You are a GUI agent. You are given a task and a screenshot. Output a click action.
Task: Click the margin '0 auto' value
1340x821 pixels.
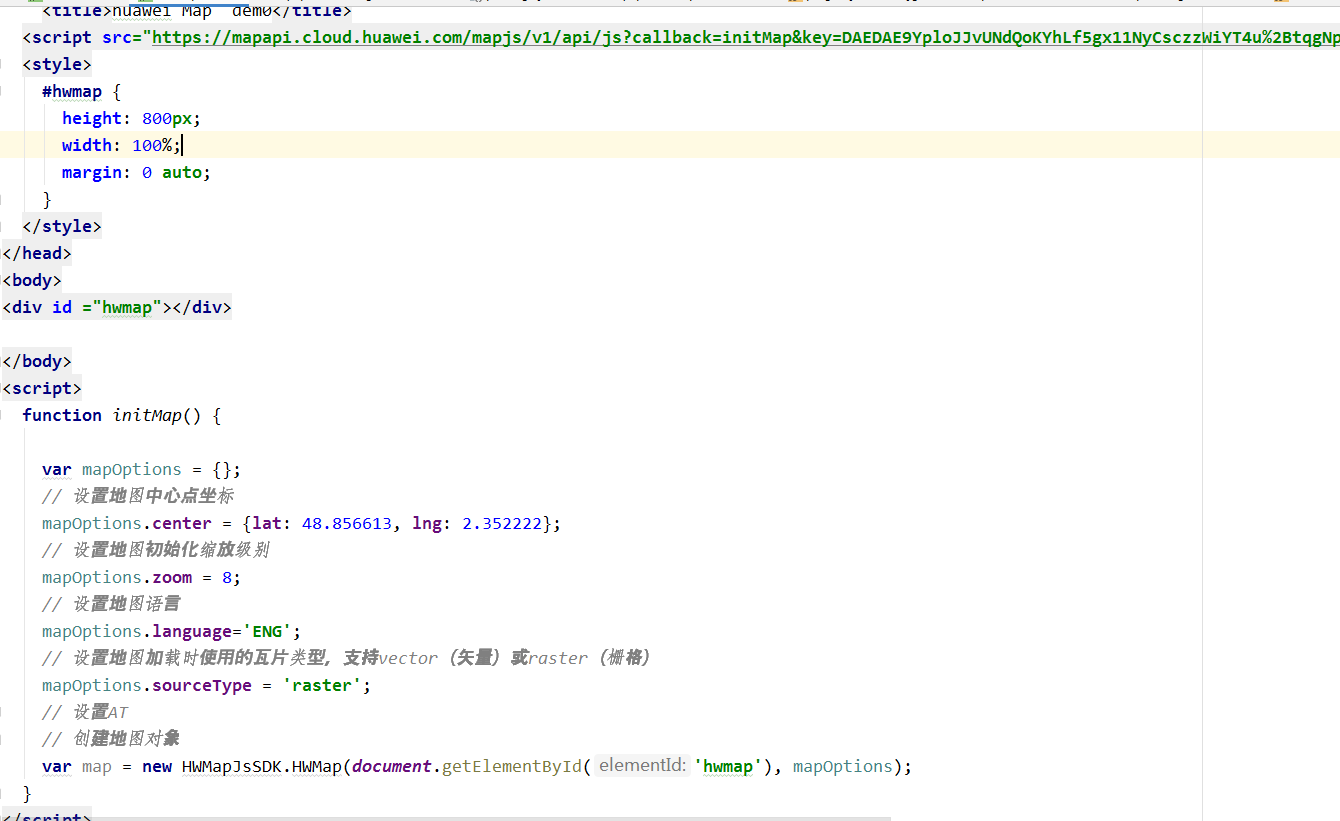point(177,172)
